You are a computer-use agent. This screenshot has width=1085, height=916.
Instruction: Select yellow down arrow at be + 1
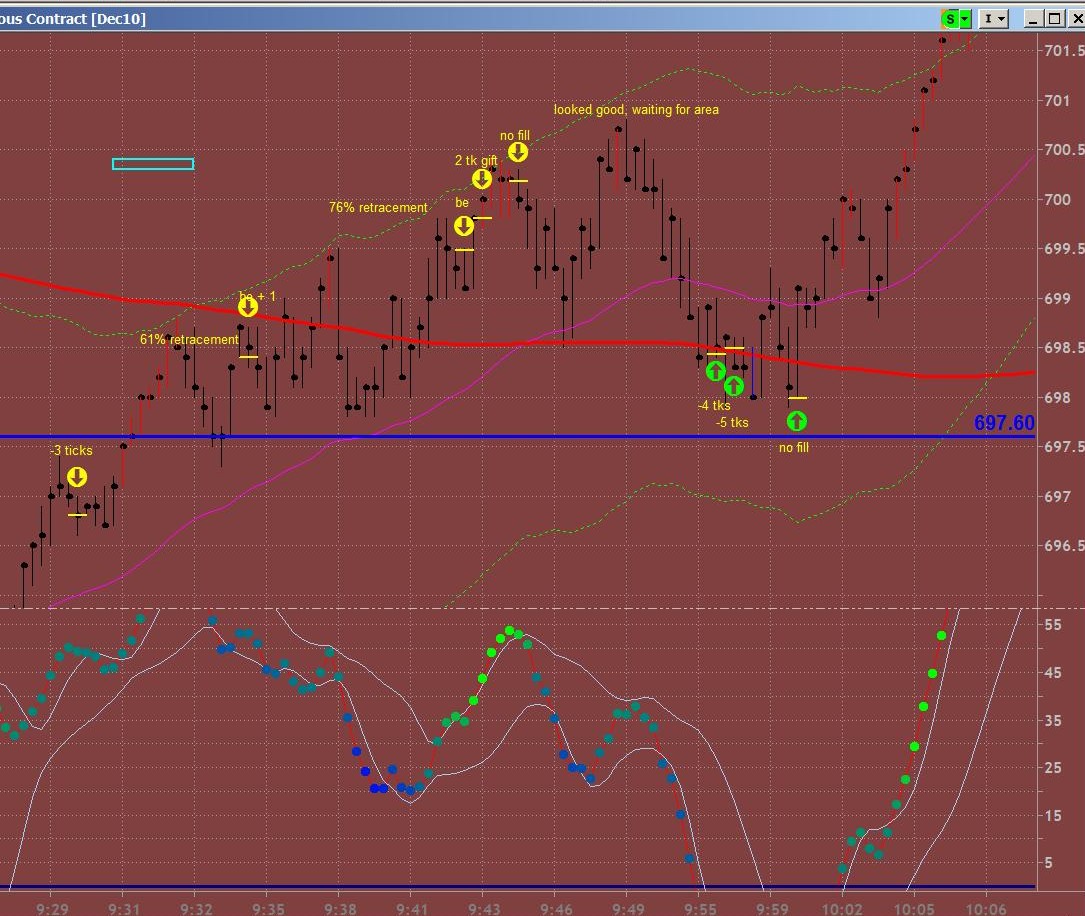(248, 306)
